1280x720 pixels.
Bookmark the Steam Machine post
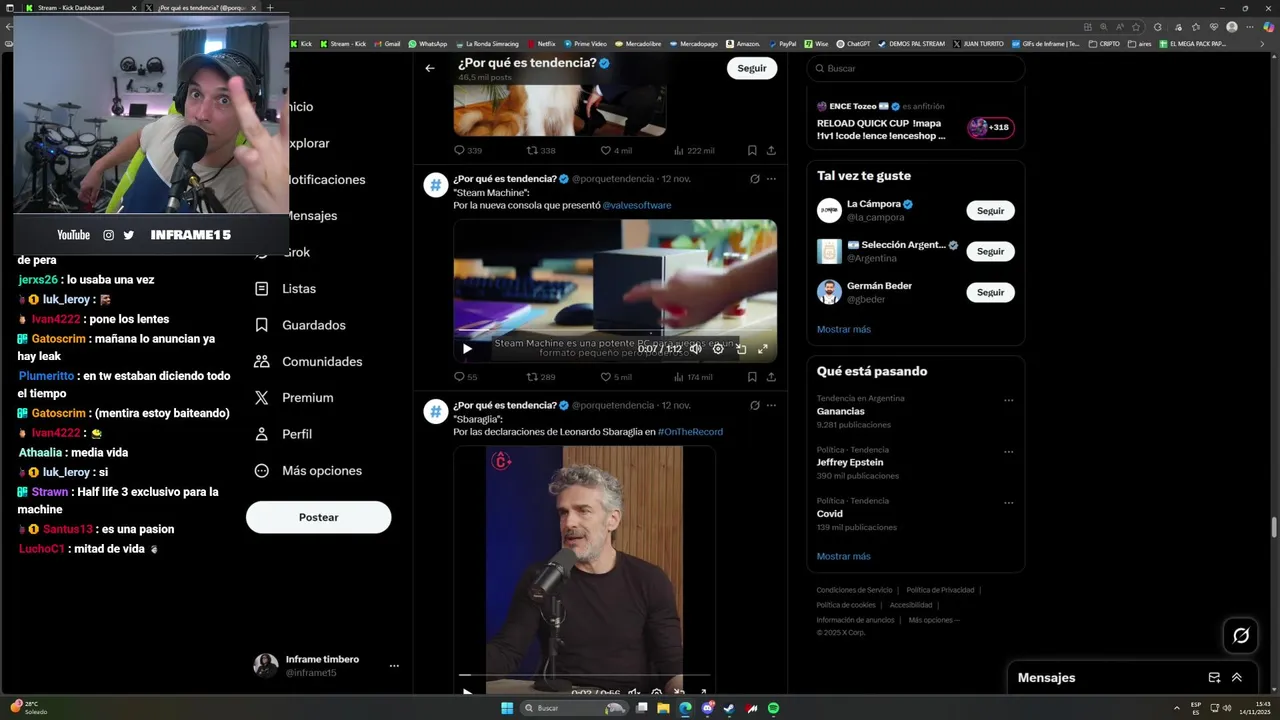[x=752, y=377]
